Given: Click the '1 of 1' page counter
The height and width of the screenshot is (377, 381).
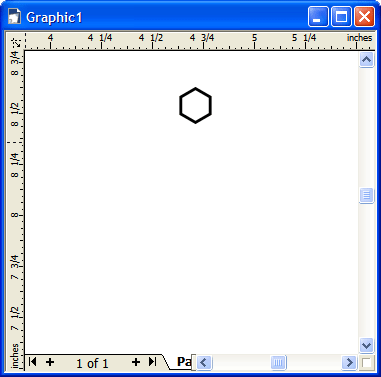Looking at the screenshot, I should [92, 363].
